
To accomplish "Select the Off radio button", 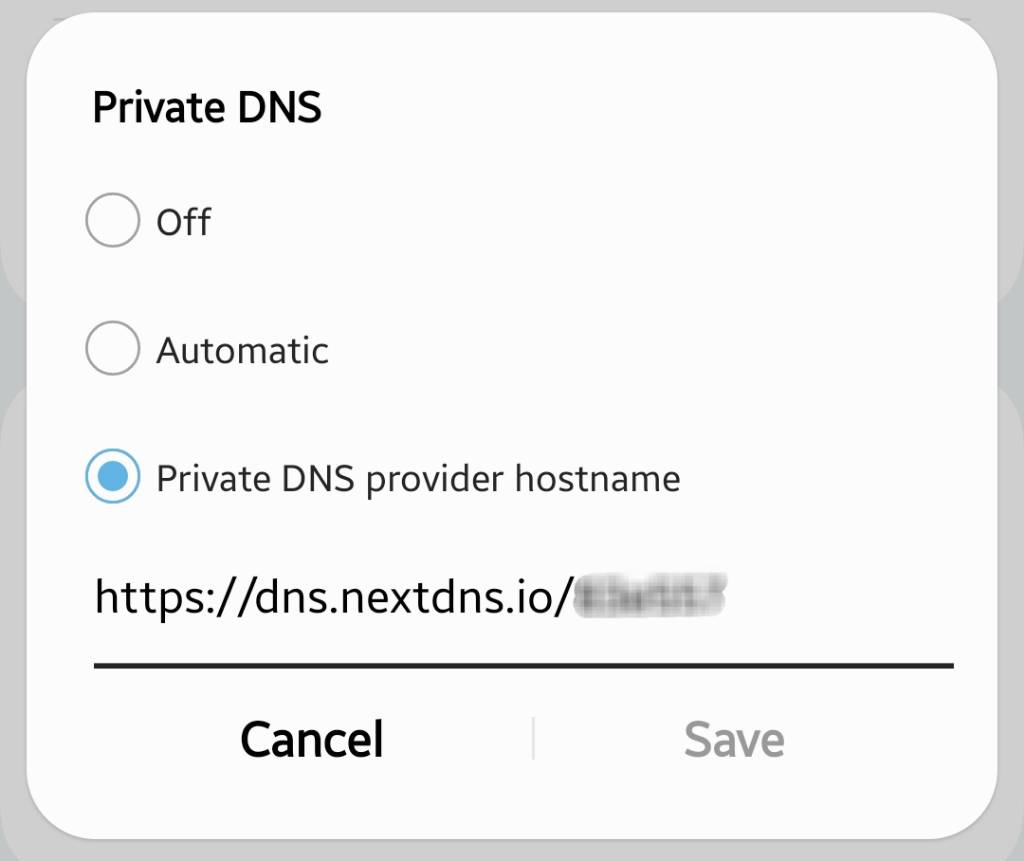I will click(x=112, y=221).
